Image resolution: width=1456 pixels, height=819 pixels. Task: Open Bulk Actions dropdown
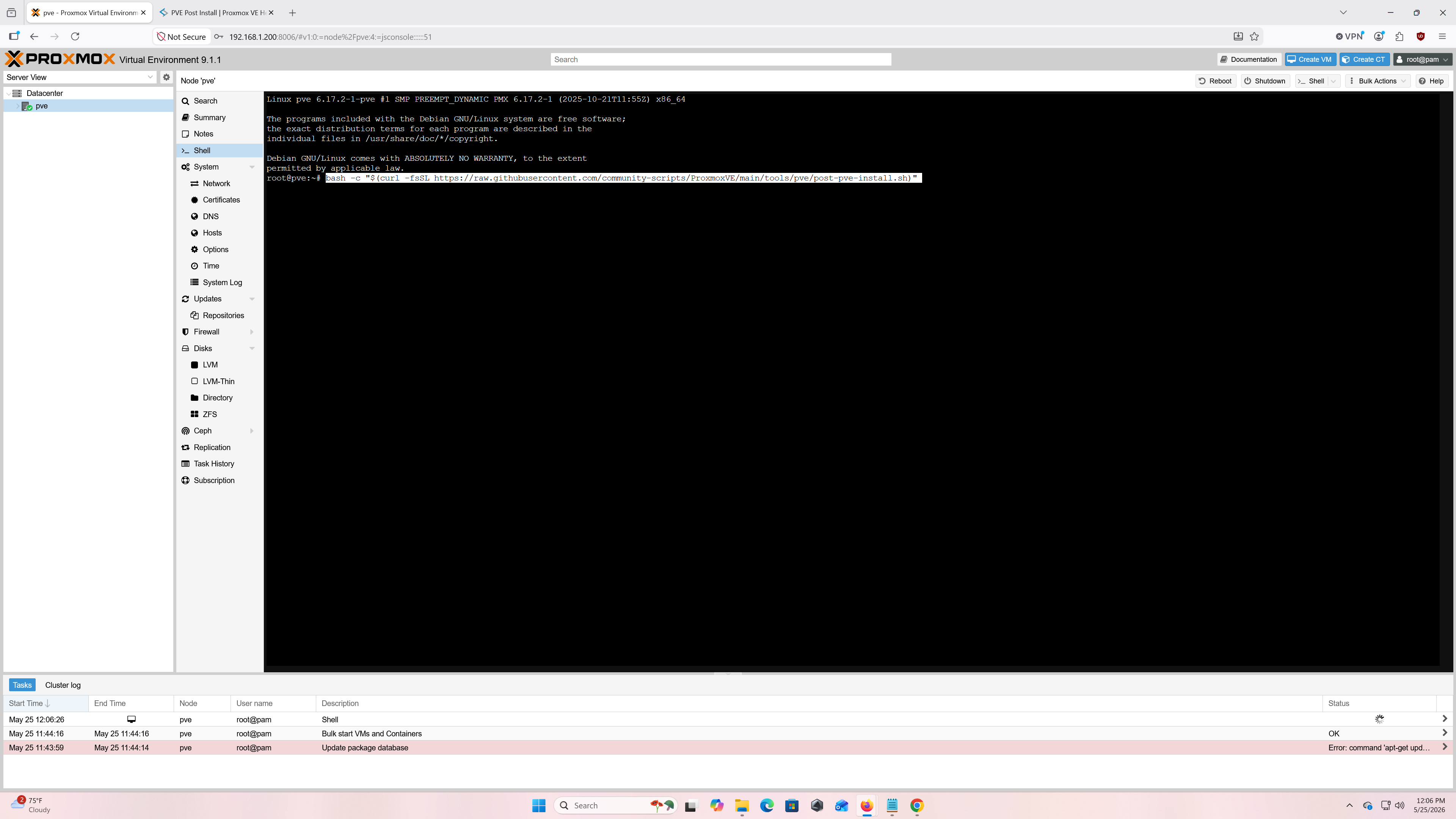[1378, 81]
